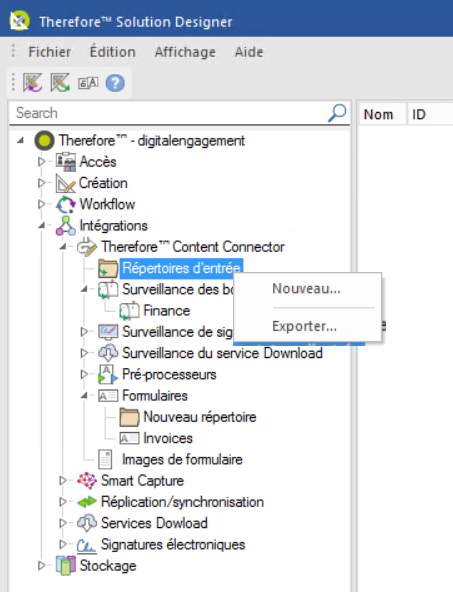Expand the Surveillance de sig node
Image resolution: width=453 pixels, height=592 pixels.
84,332
